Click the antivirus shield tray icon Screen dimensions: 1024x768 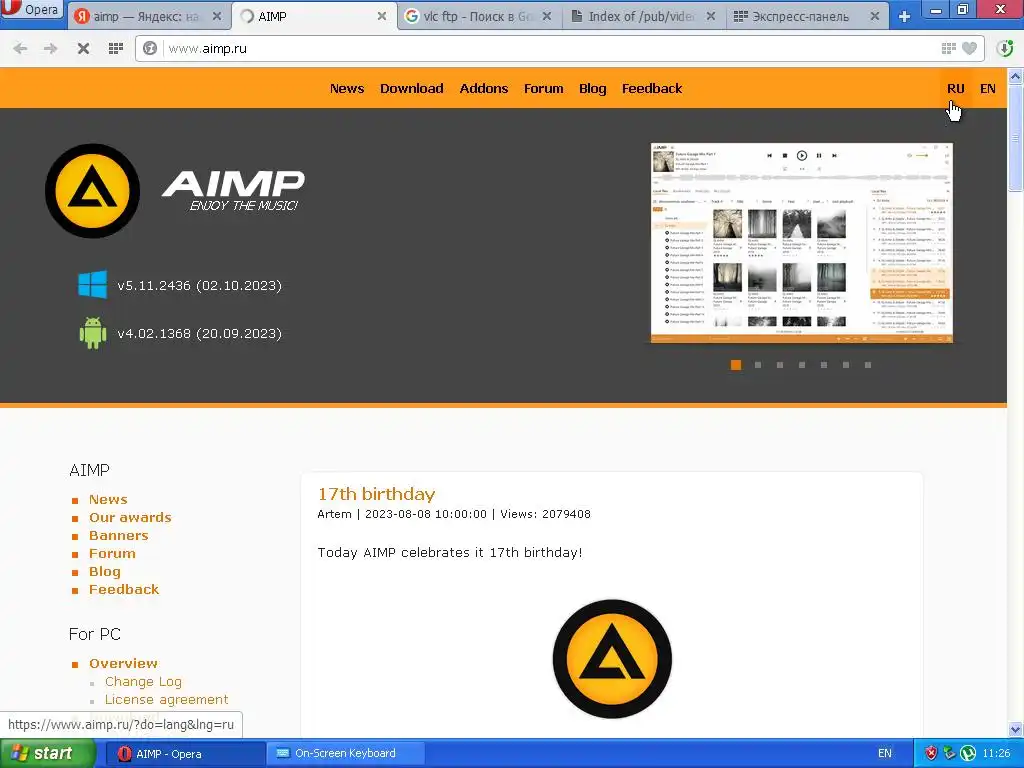pos(931,753)
